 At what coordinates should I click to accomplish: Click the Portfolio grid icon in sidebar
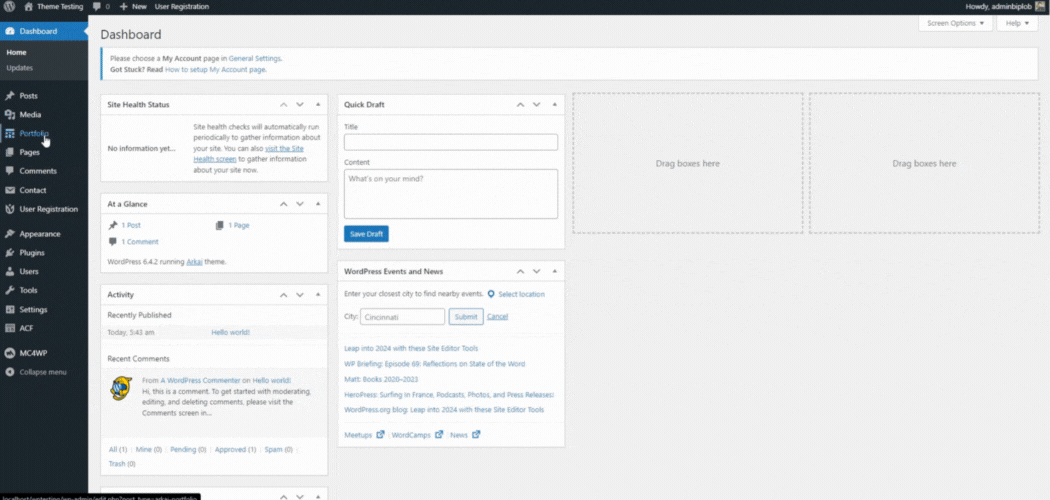(10, 133)
